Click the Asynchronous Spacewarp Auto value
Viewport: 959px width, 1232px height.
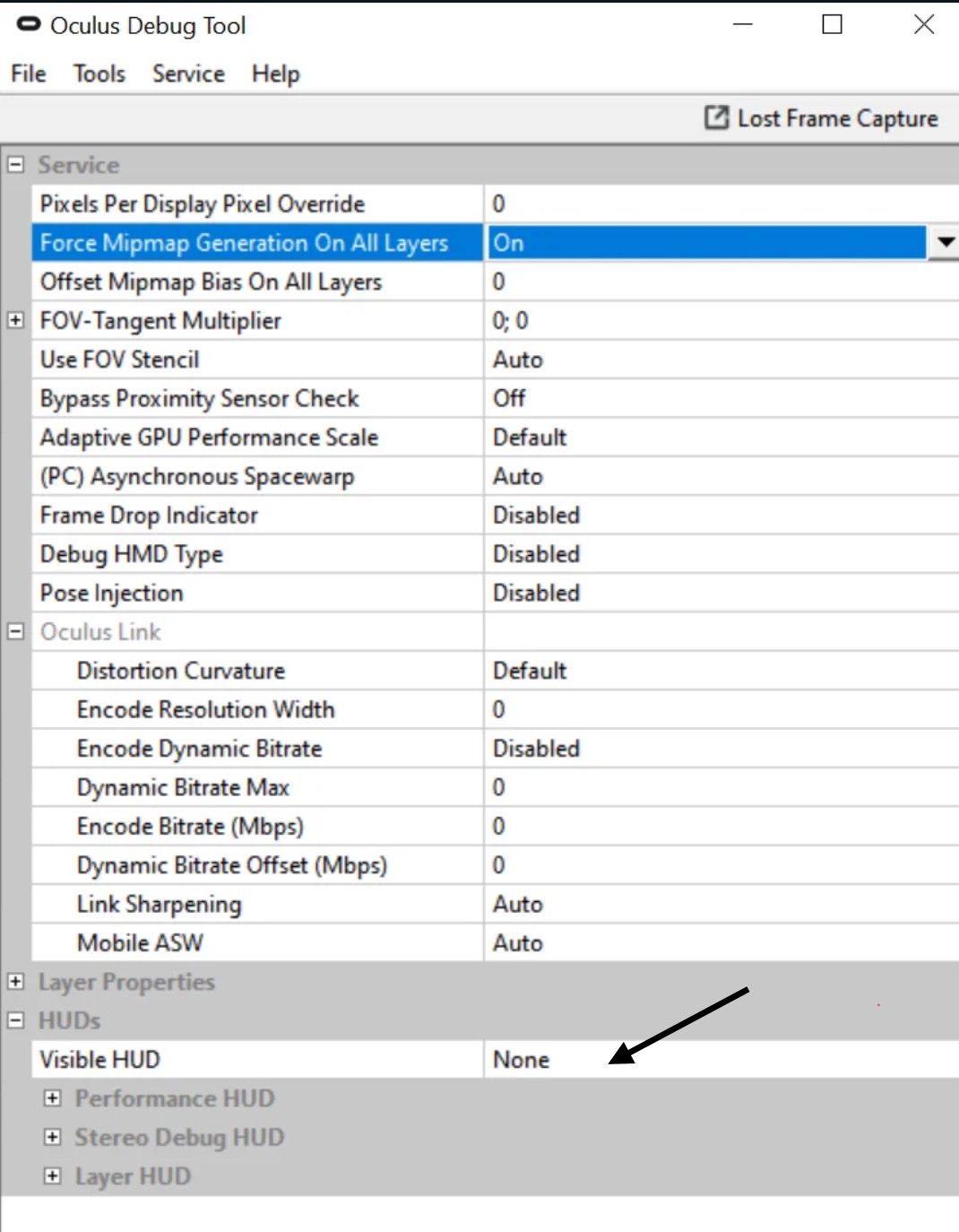point(721,476)
